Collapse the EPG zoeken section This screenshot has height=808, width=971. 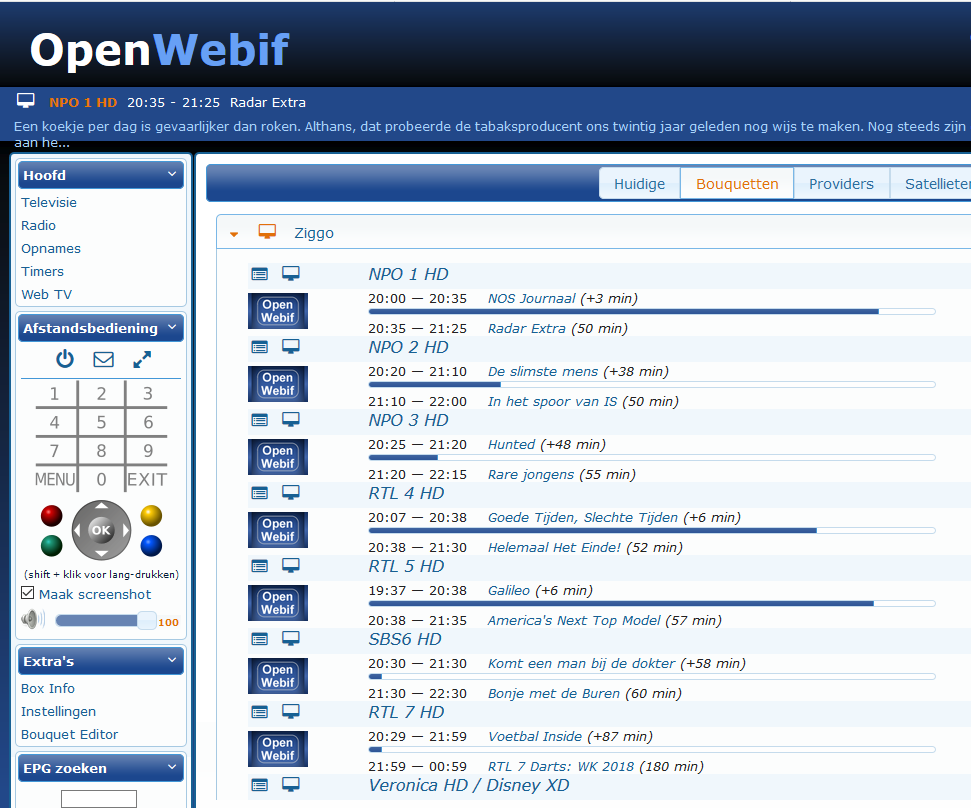172,768
